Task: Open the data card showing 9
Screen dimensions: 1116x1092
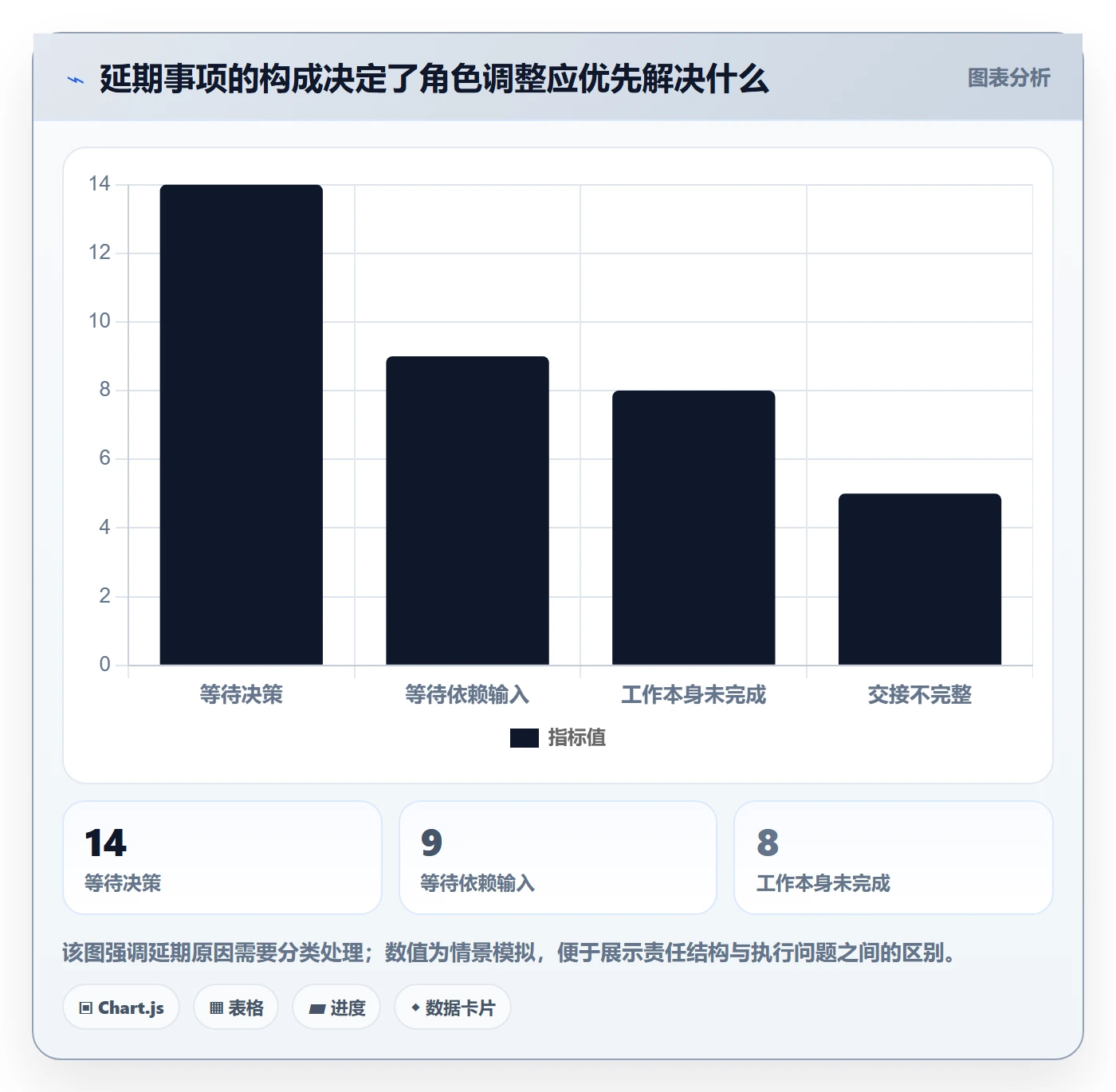Action: [558, 858]
